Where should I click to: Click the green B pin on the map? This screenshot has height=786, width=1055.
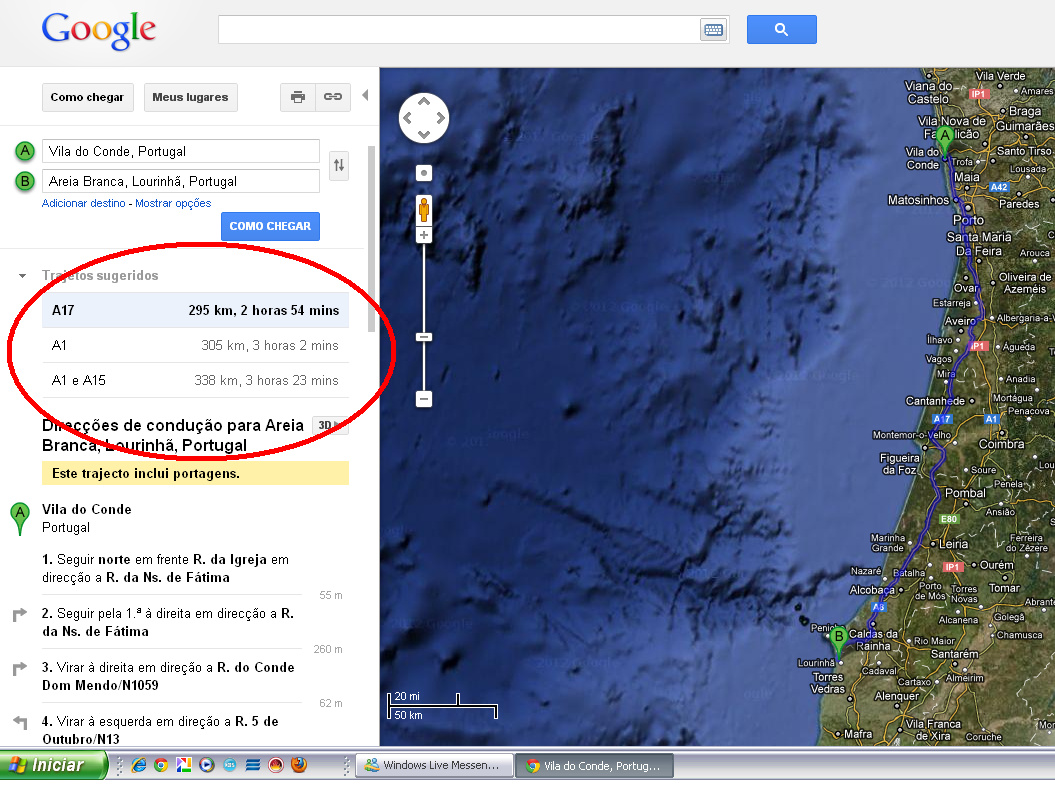[x=838, y=640]
